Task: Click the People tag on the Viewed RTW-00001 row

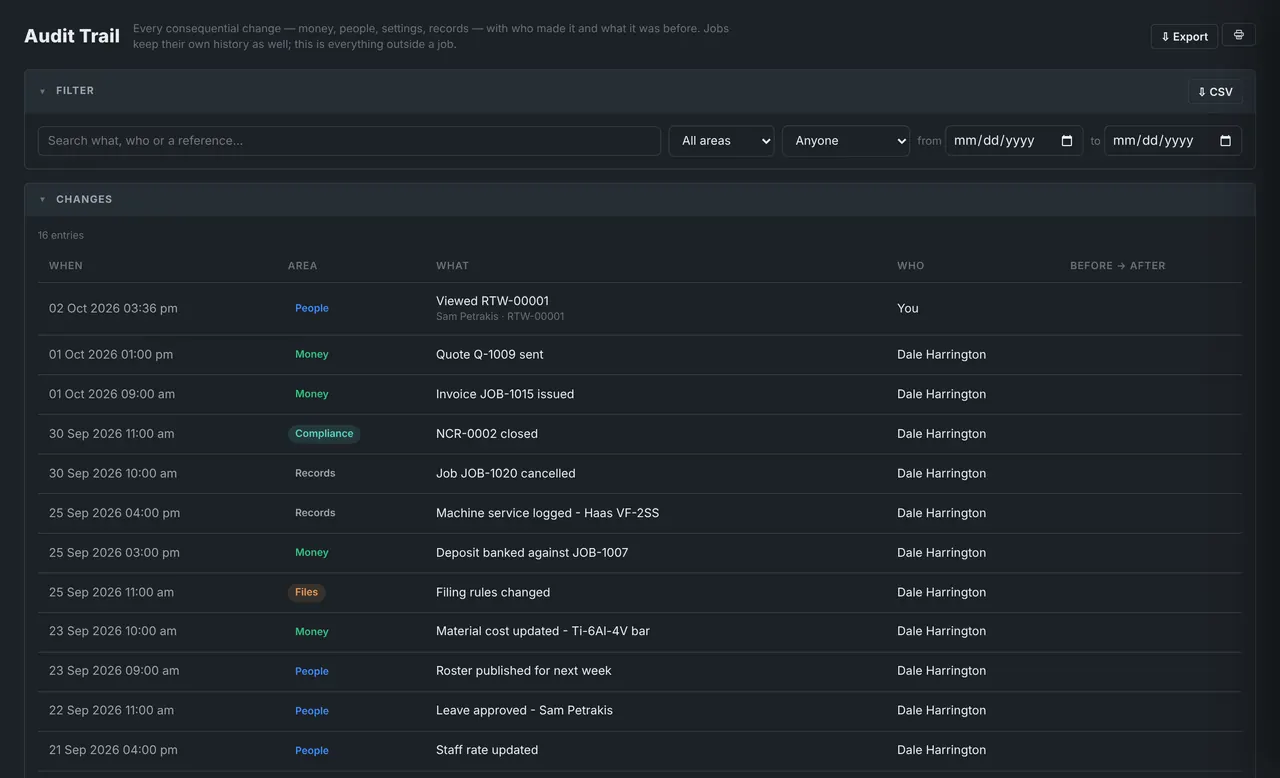Action: 312,308
